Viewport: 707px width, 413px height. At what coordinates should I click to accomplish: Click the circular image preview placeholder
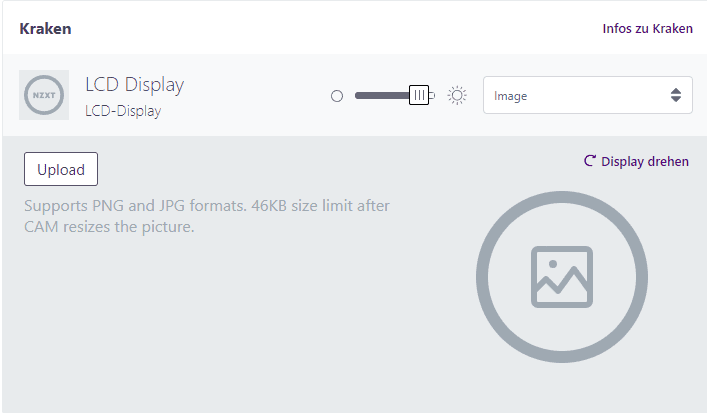tap(562, 277)
